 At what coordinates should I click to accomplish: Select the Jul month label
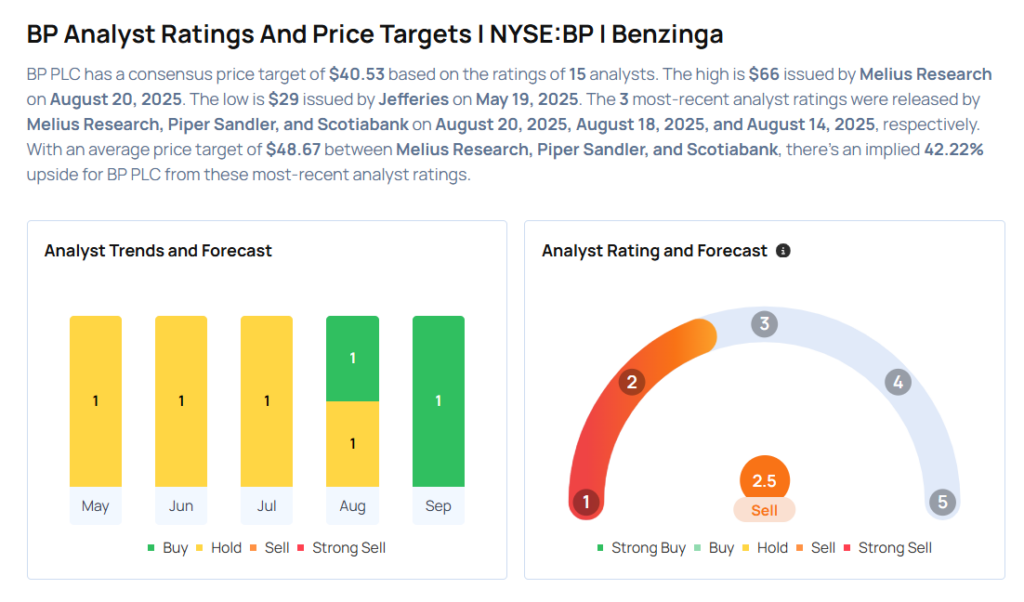[x=267, y=506]
